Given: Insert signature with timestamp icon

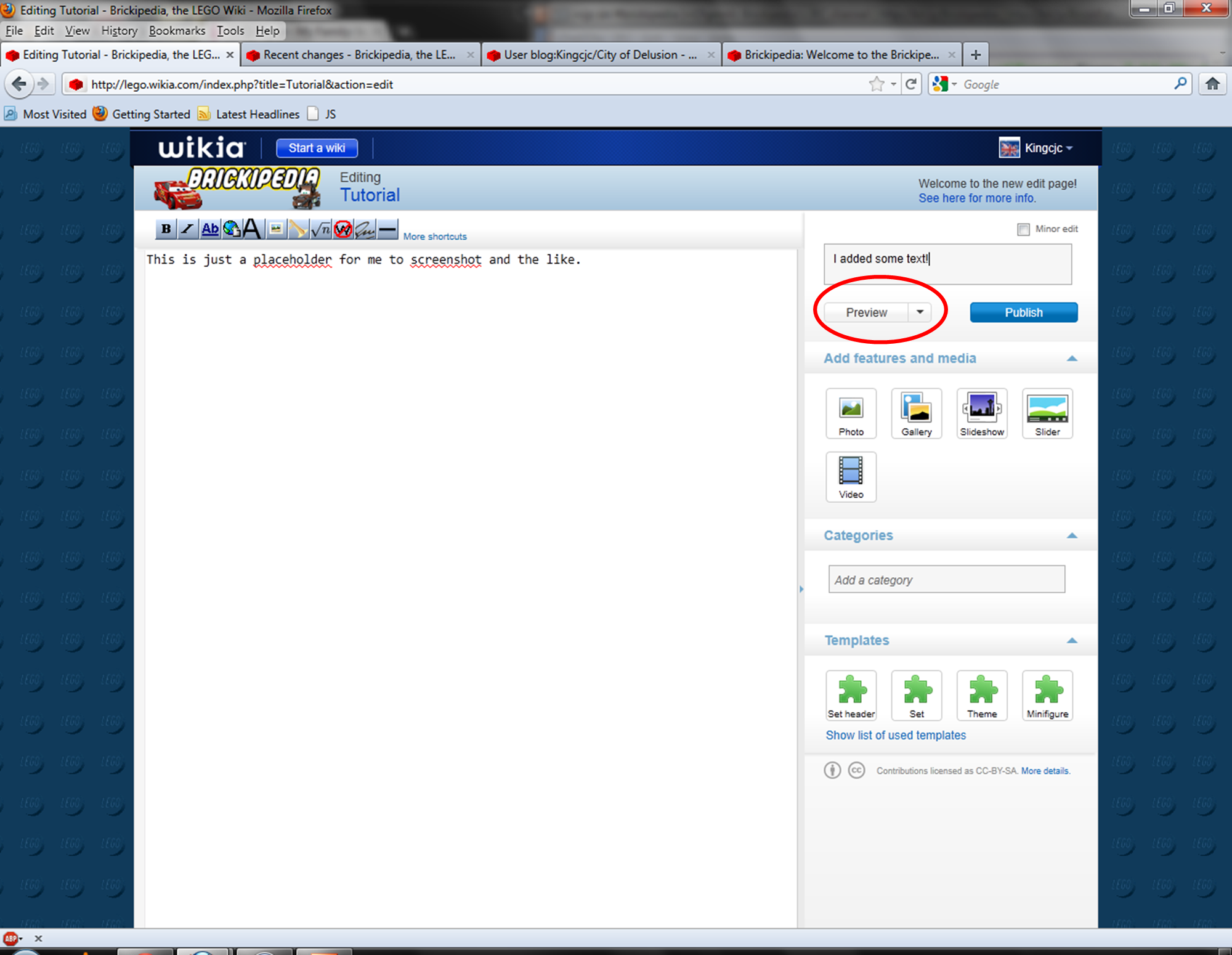Looking at the screenshot, I should [365, 229].
